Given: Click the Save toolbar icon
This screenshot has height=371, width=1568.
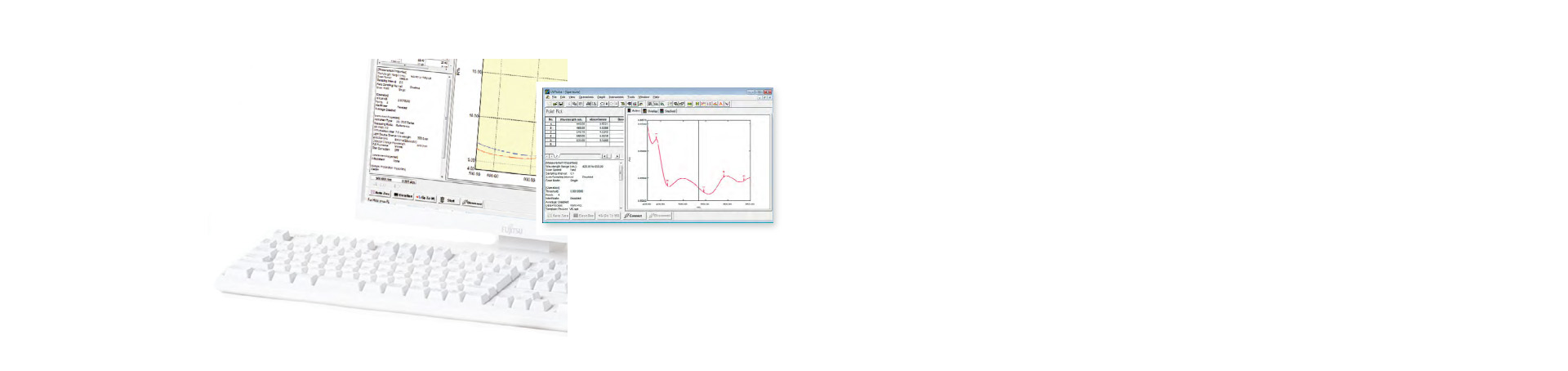Looking at the screenshot, I should [561, 104].
